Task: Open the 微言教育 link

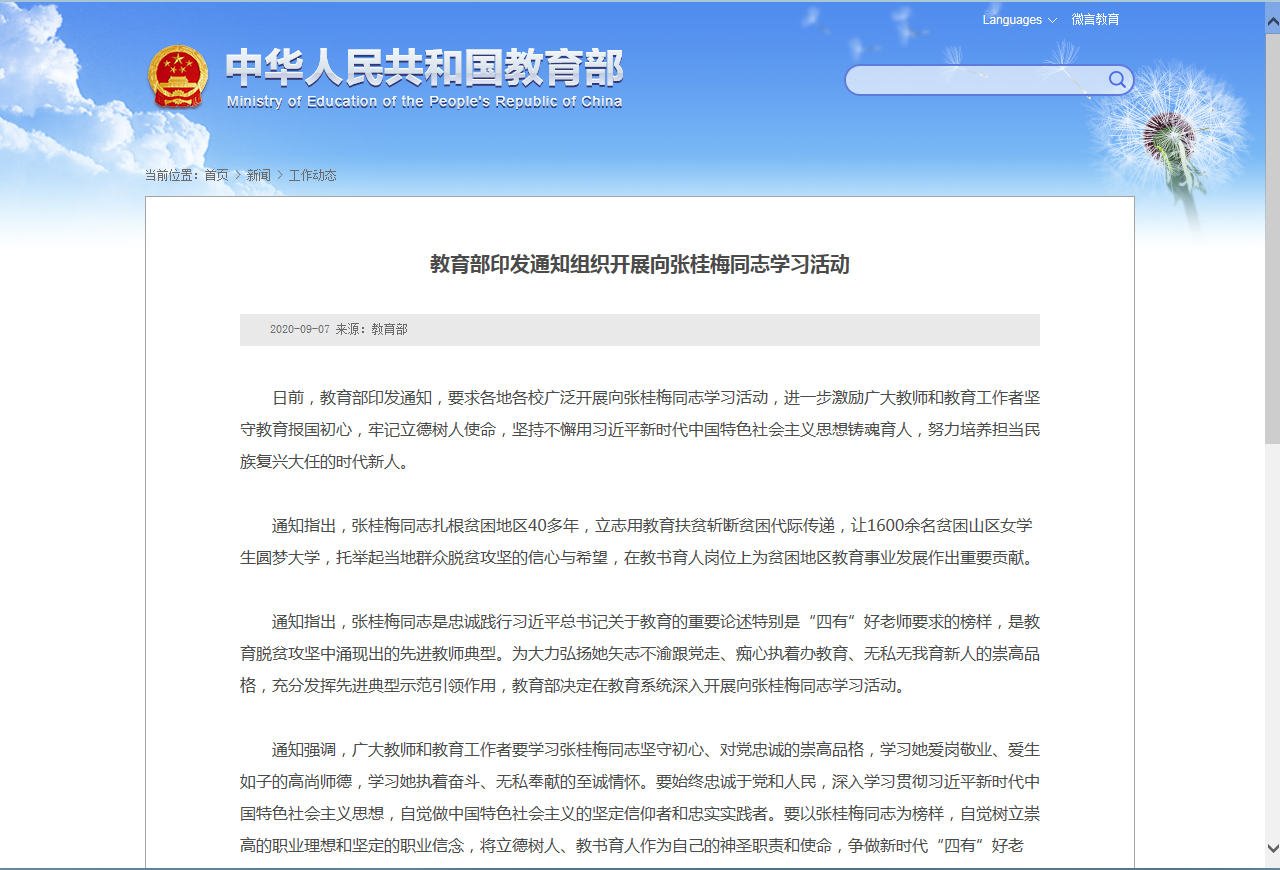Action: 1095,20
